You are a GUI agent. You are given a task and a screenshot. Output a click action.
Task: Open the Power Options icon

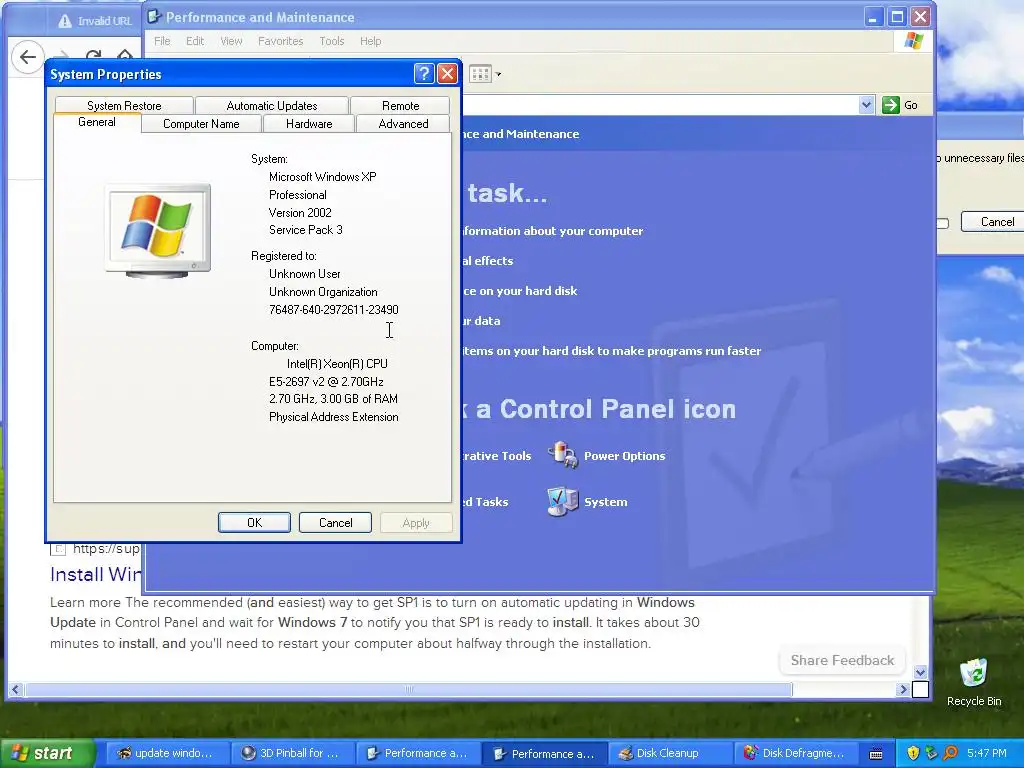pos(563,455)
